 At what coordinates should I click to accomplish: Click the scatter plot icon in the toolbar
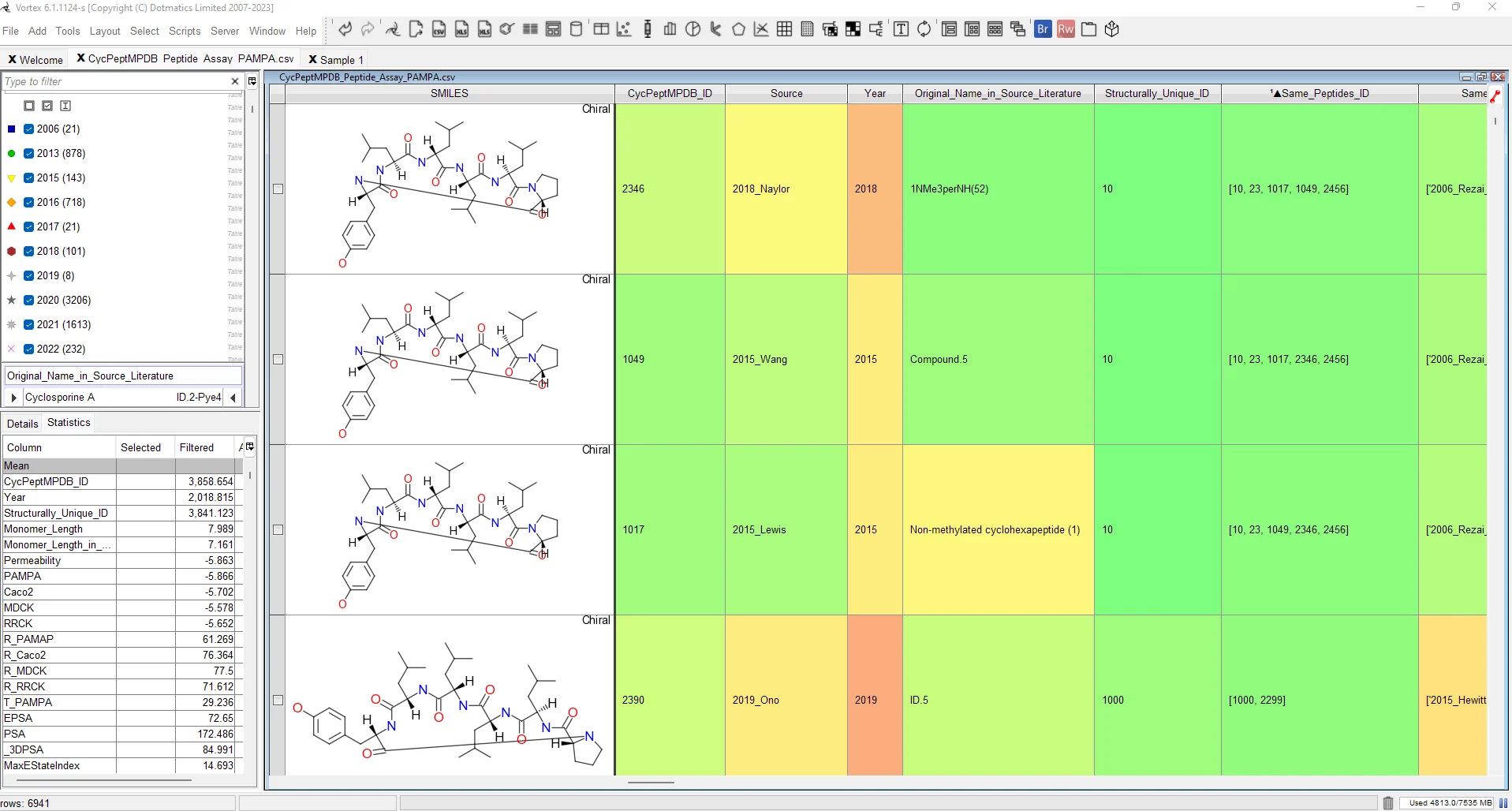[x=623, y=29]
